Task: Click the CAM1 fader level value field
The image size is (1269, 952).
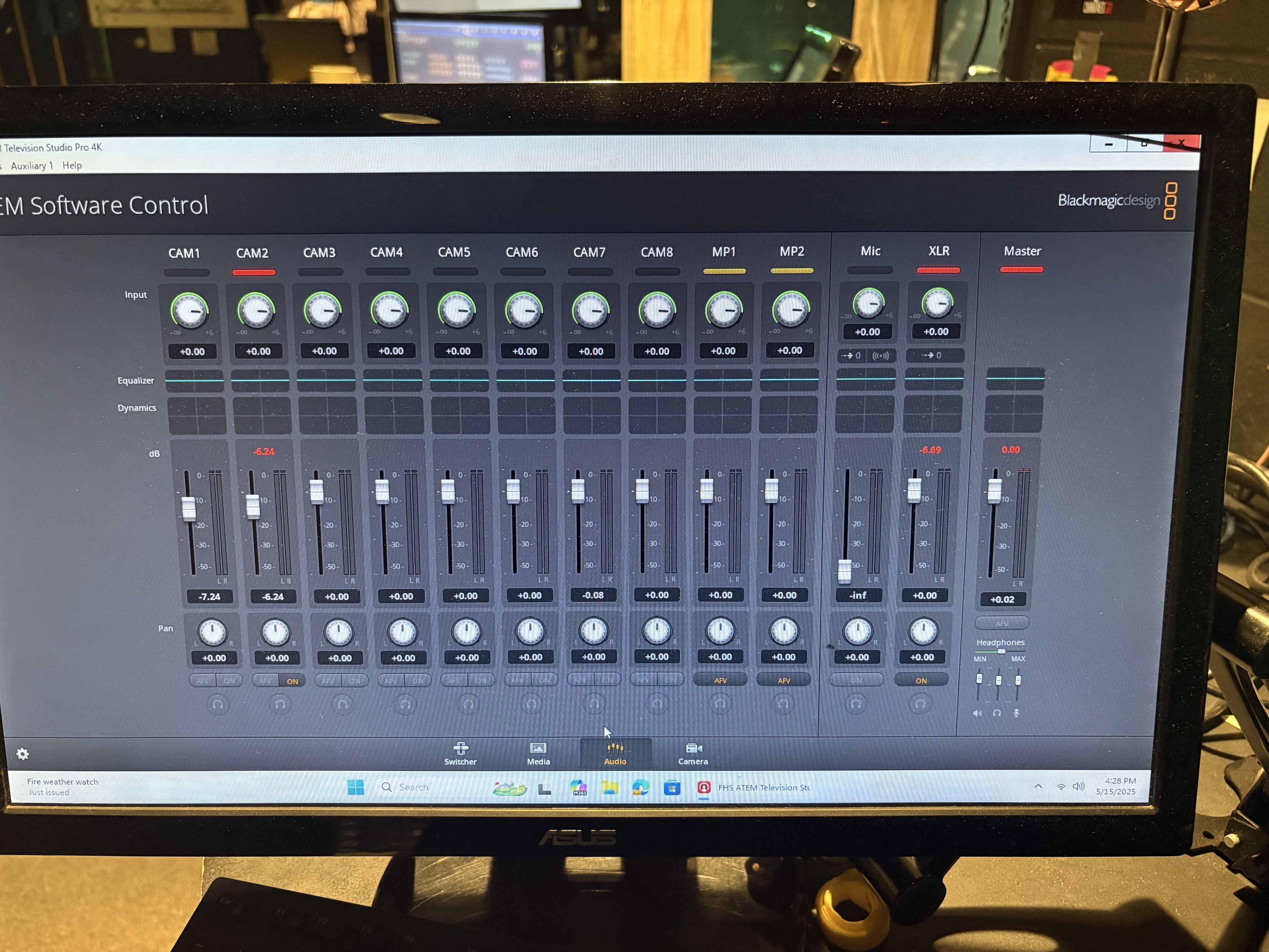Action: pyautogui.click(x=209, y=596)
